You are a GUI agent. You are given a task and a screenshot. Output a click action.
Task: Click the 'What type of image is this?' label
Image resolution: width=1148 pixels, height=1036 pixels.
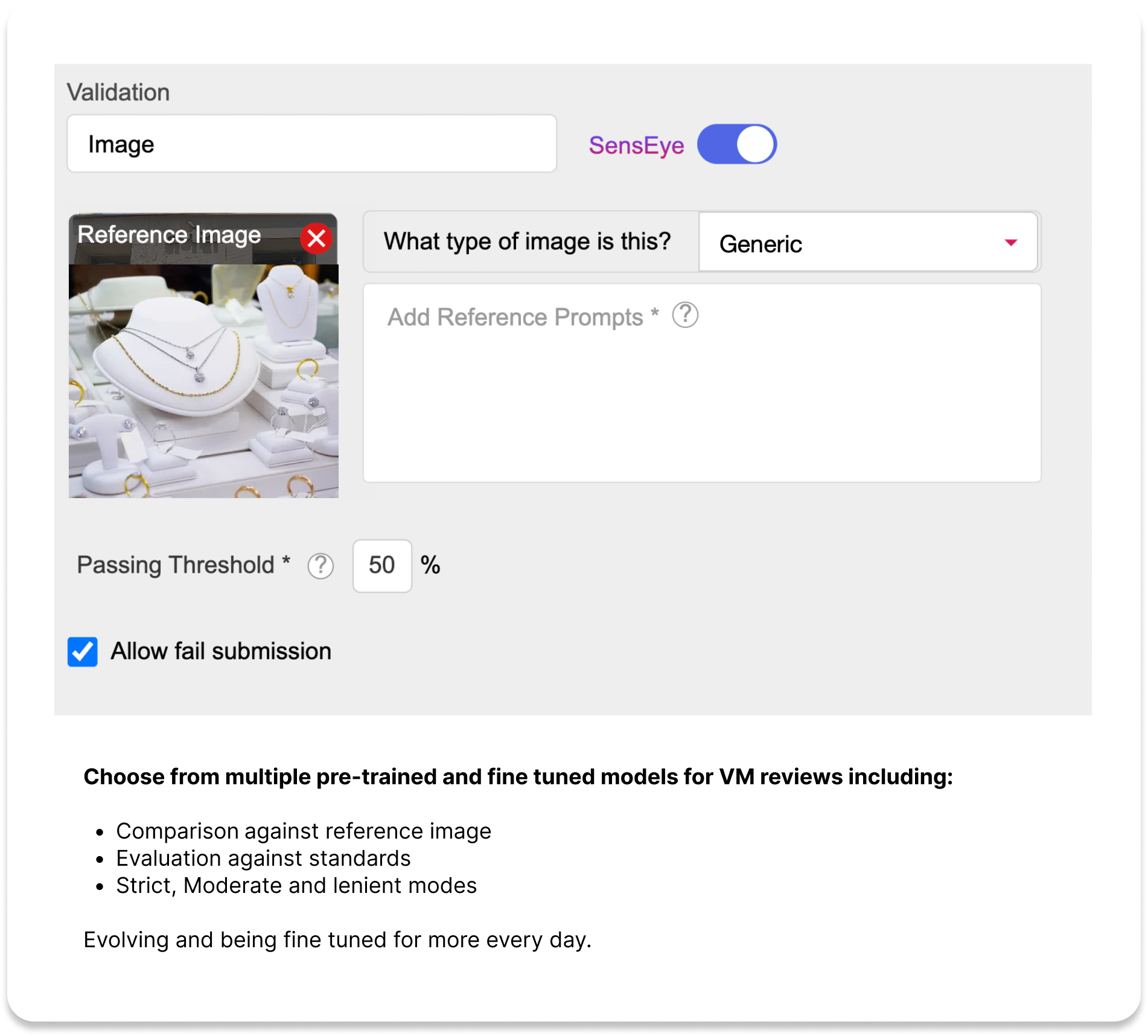(x=527, y=241)
